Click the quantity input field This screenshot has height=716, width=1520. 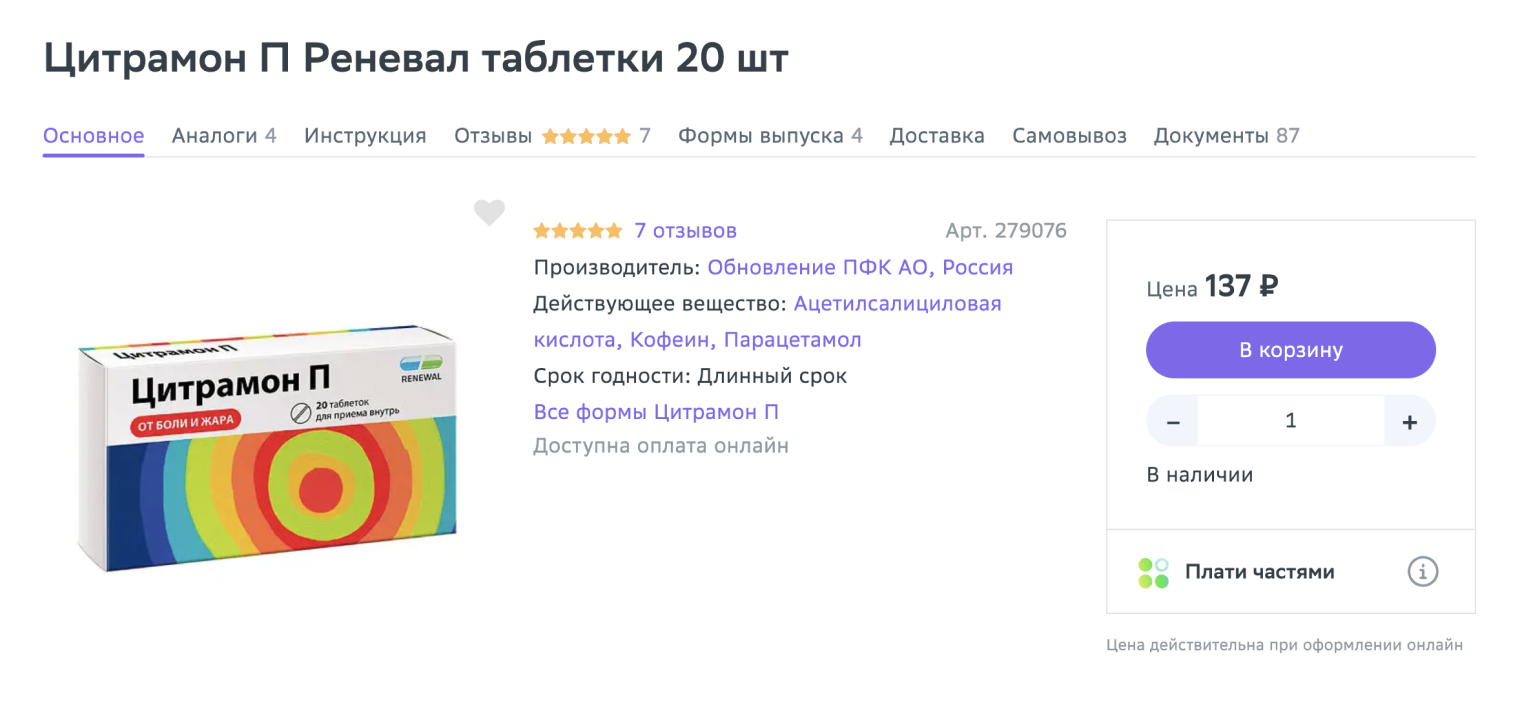click(x=1290, y=422)
